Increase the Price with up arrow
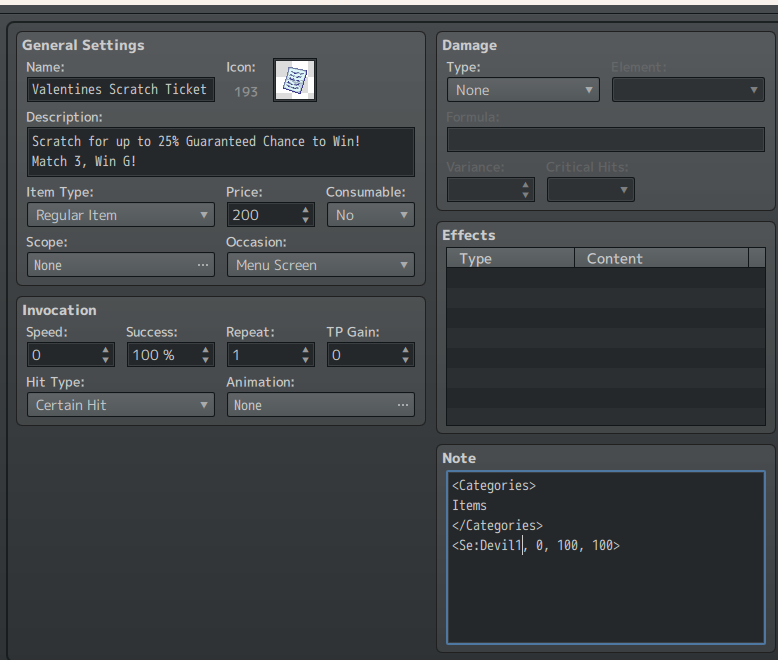This screenshot has height=660, width=778. pos(306,210)
